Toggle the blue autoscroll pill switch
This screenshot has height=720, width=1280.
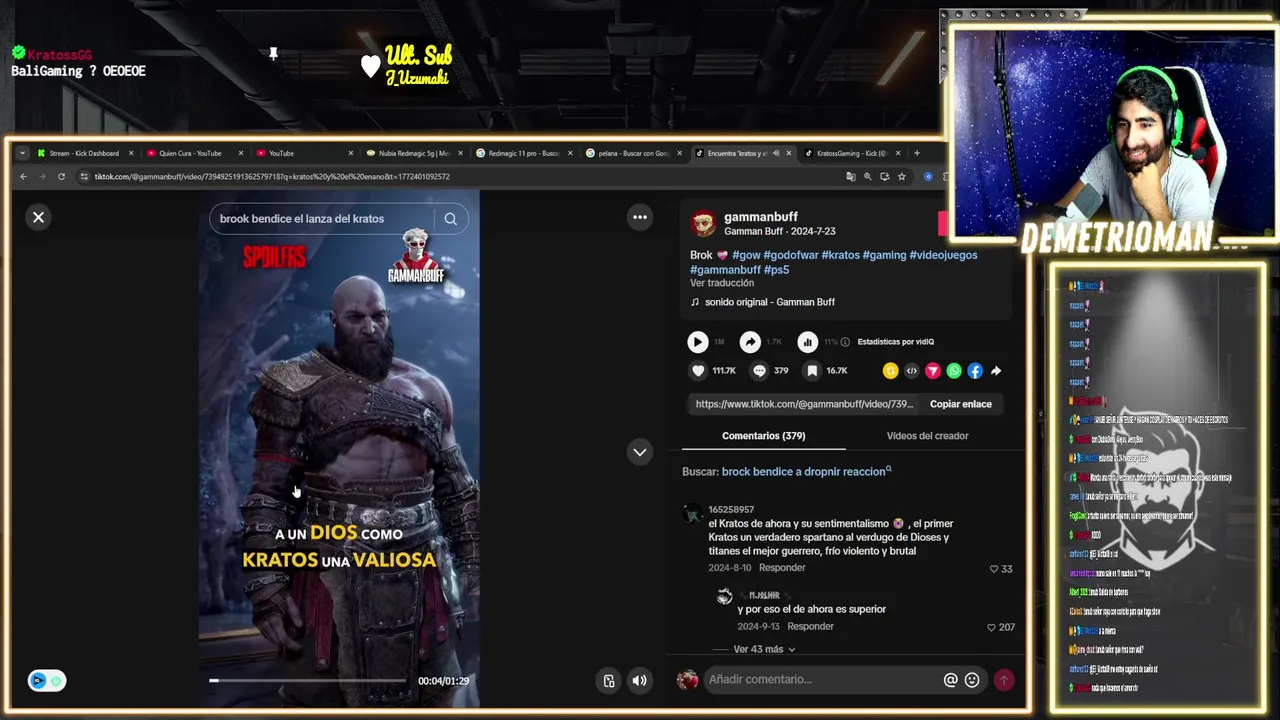(x=47, y=681)
